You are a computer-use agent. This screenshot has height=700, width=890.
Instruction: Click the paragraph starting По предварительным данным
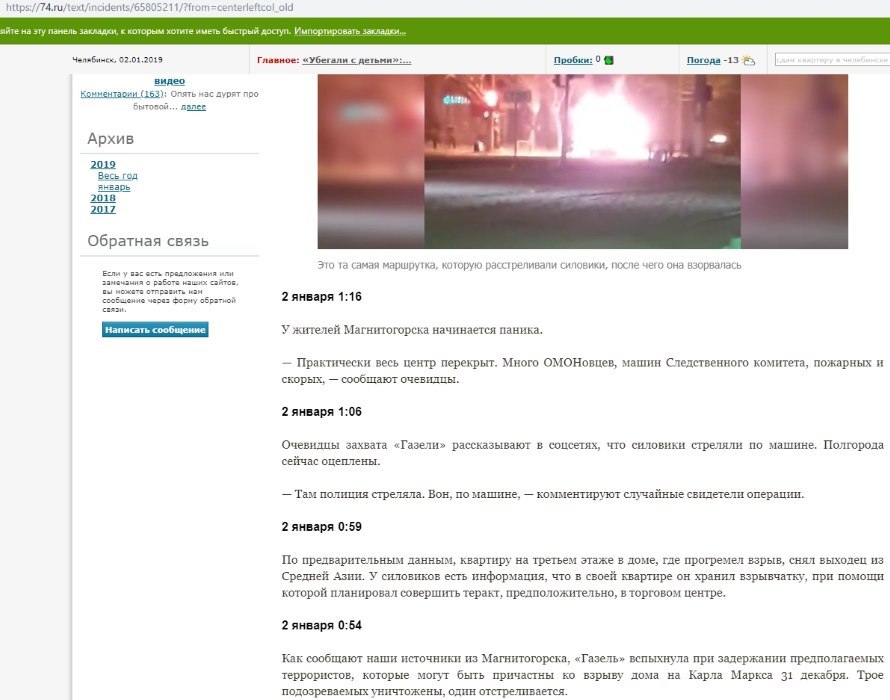click(582, 576)
